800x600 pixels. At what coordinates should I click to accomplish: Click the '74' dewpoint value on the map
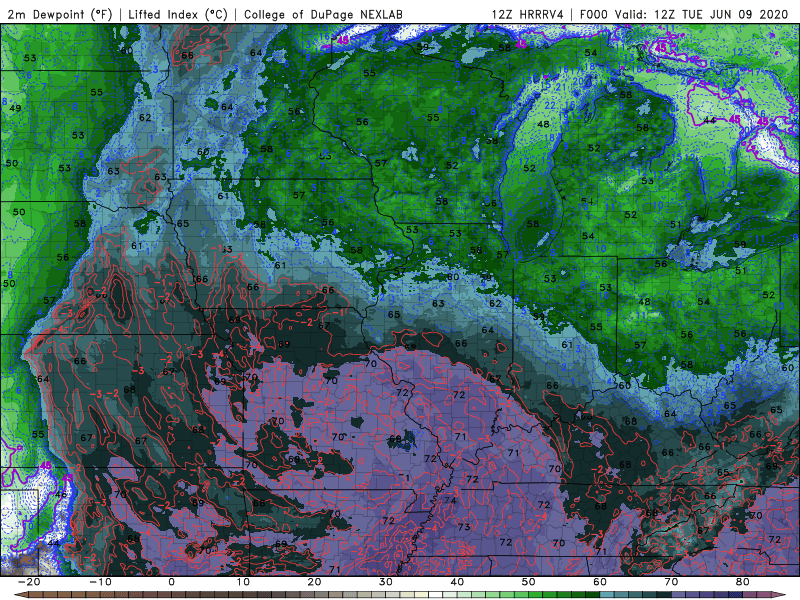[x=450, y=501]
